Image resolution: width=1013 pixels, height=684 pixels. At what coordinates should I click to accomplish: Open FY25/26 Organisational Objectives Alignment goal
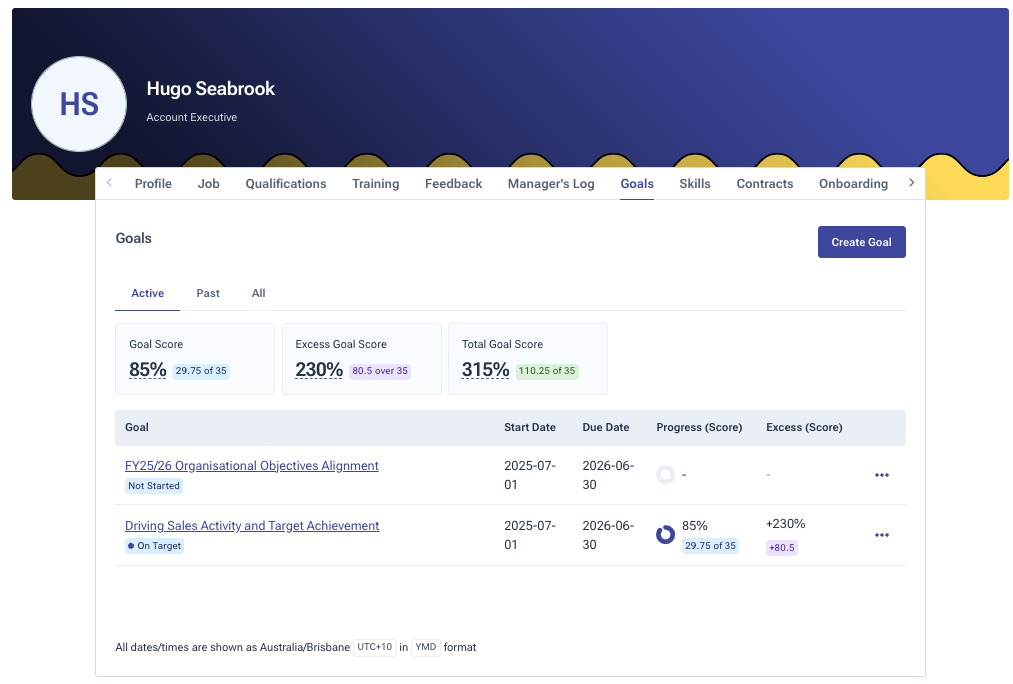pos(252,466)
